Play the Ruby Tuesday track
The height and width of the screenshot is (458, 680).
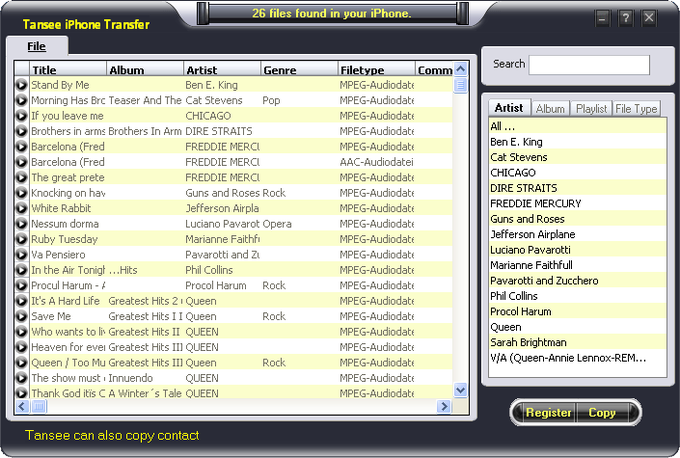pos(21,239)
